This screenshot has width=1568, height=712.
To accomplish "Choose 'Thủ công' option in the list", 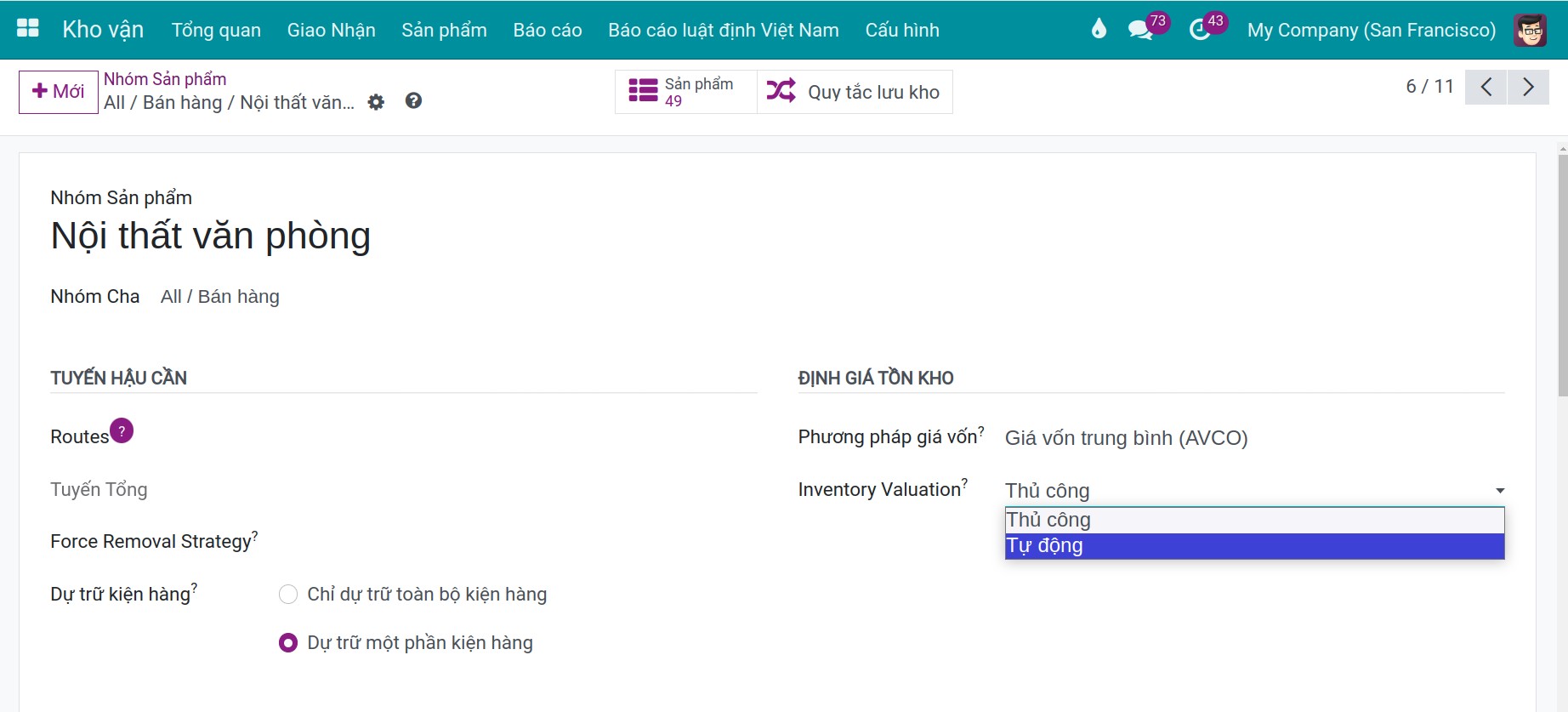I will (1255, 521).
